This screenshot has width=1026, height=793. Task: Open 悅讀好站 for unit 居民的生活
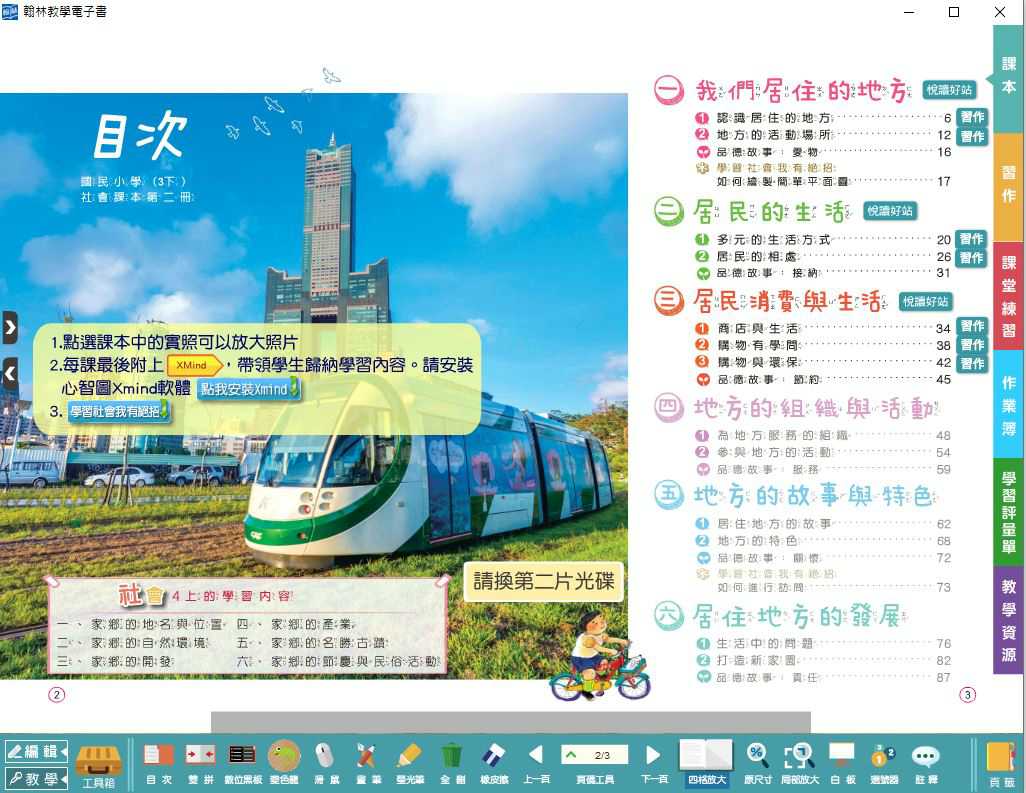(x=889, y=211)
